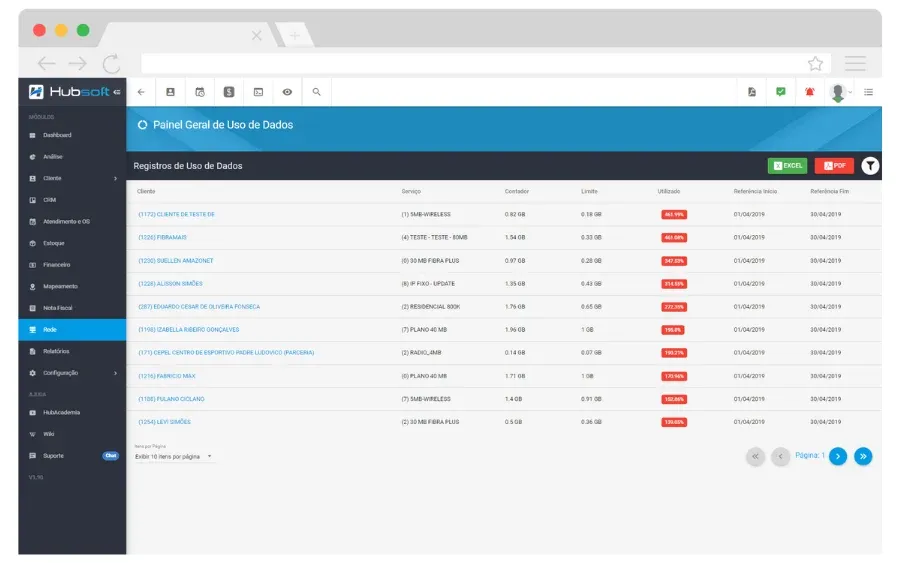Expand the Cliente sidebar chevron

(115, 178)
